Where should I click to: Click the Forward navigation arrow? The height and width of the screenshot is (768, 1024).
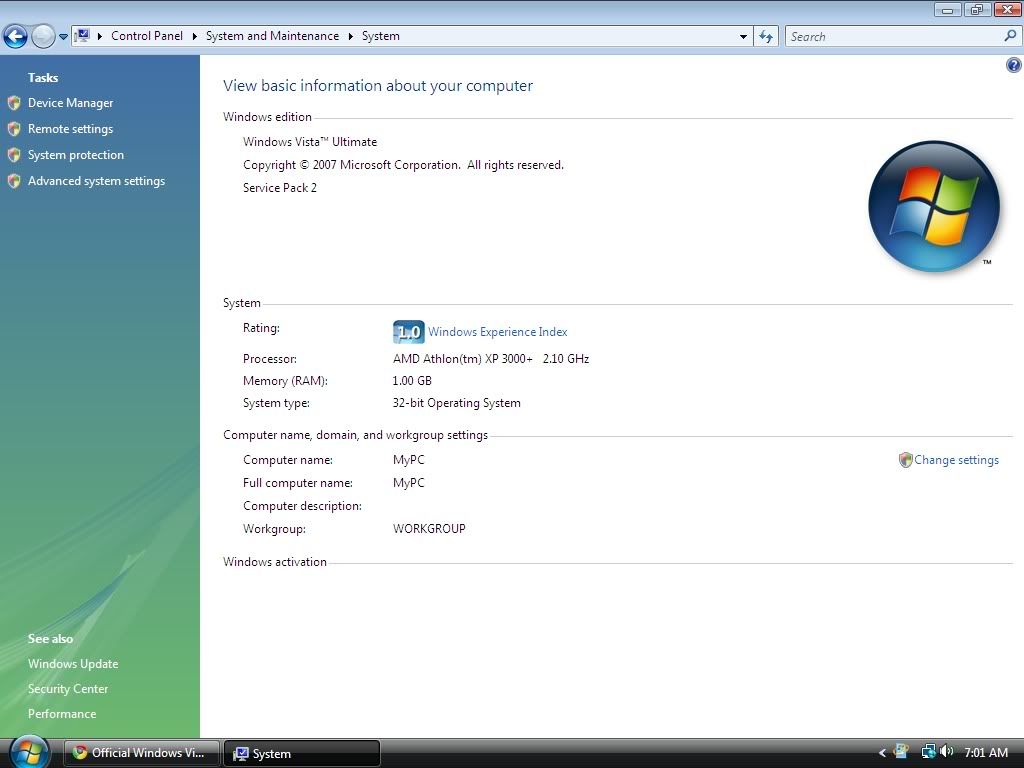point(43,37)
